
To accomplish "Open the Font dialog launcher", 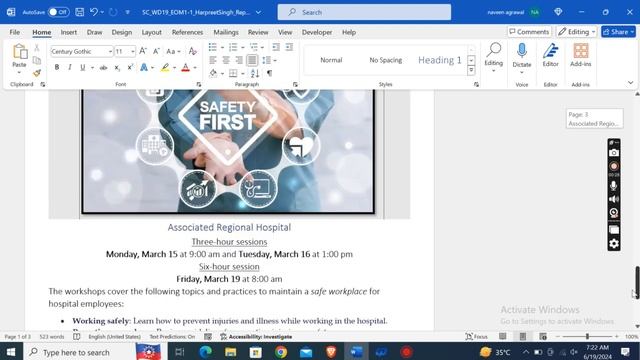I will point(199,84).
